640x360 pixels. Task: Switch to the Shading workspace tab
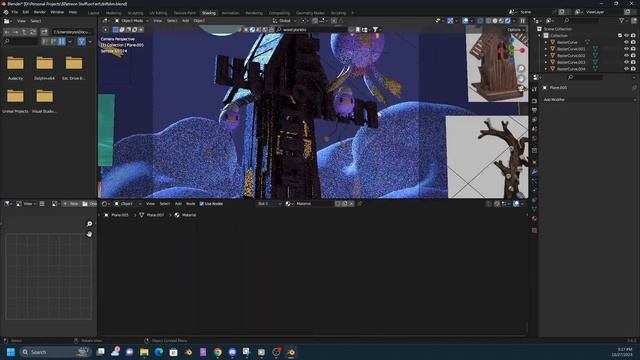pos(209,13)
